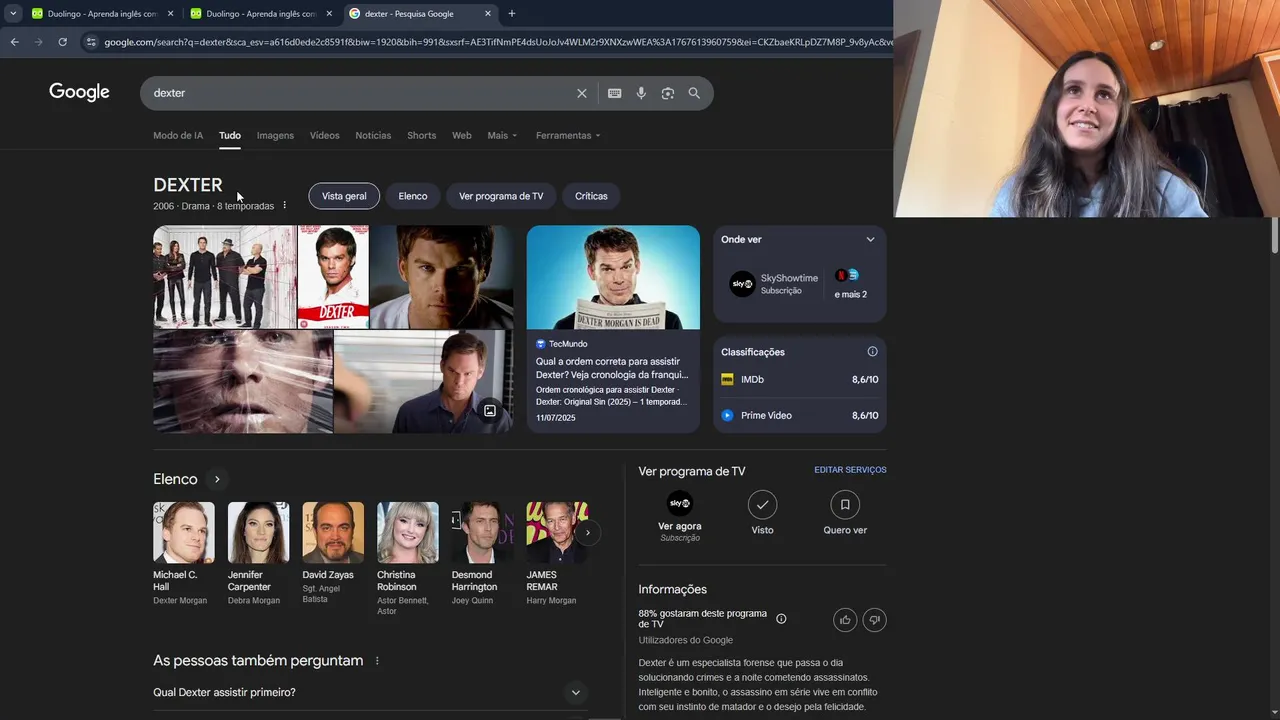Select the Web tab
Viewport: 1280px width, 720px height.
click(x=461, y=135)
